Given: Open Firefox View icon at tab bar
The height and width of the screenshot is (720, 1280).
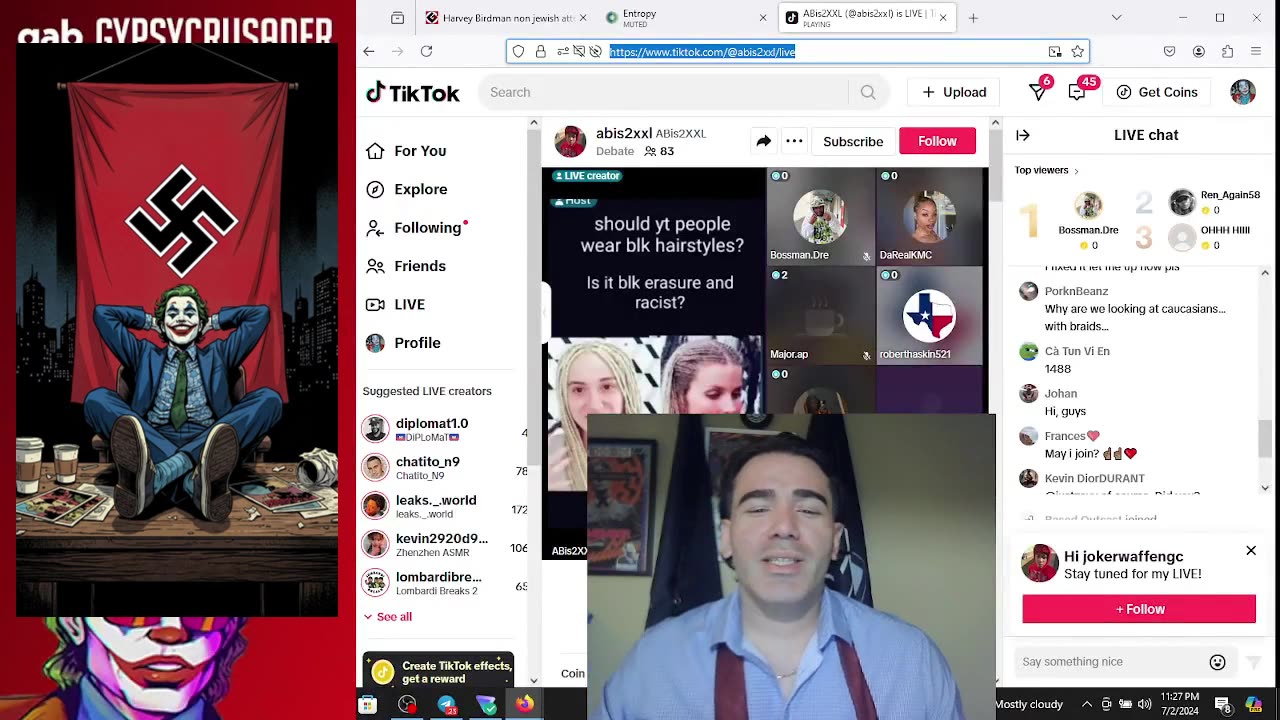Looking at the screenshot, I should click(397, 18).
